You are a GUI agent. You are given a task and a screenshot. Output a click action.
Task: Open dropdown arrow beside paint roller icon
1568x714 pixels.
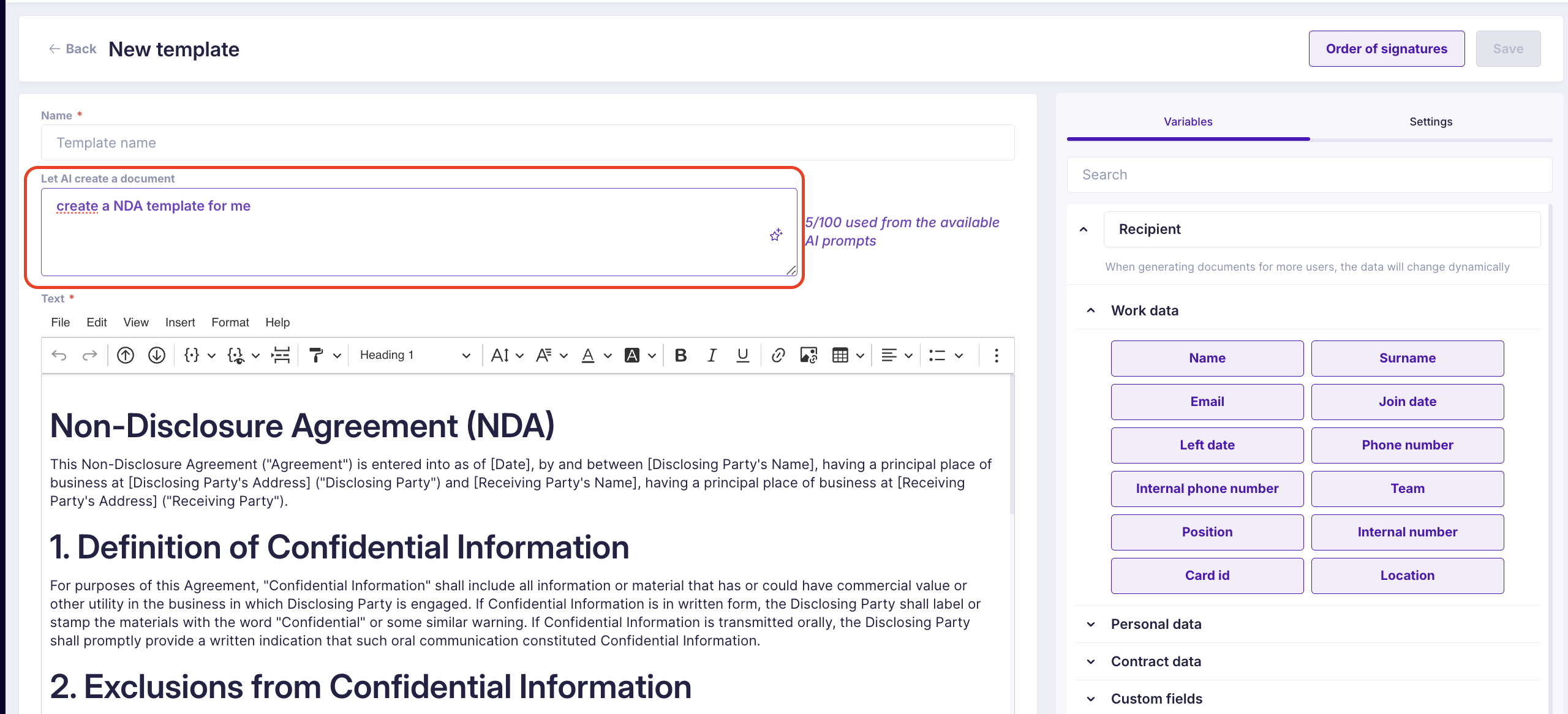click(x=337, y=355)
